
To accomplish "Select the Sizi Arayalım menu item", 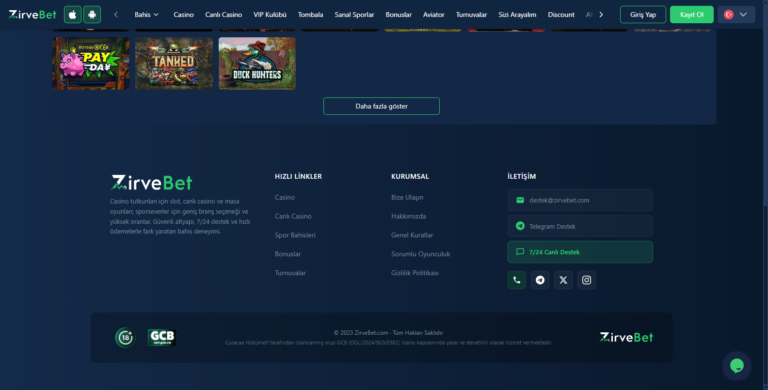I will (x=517, y=15).
